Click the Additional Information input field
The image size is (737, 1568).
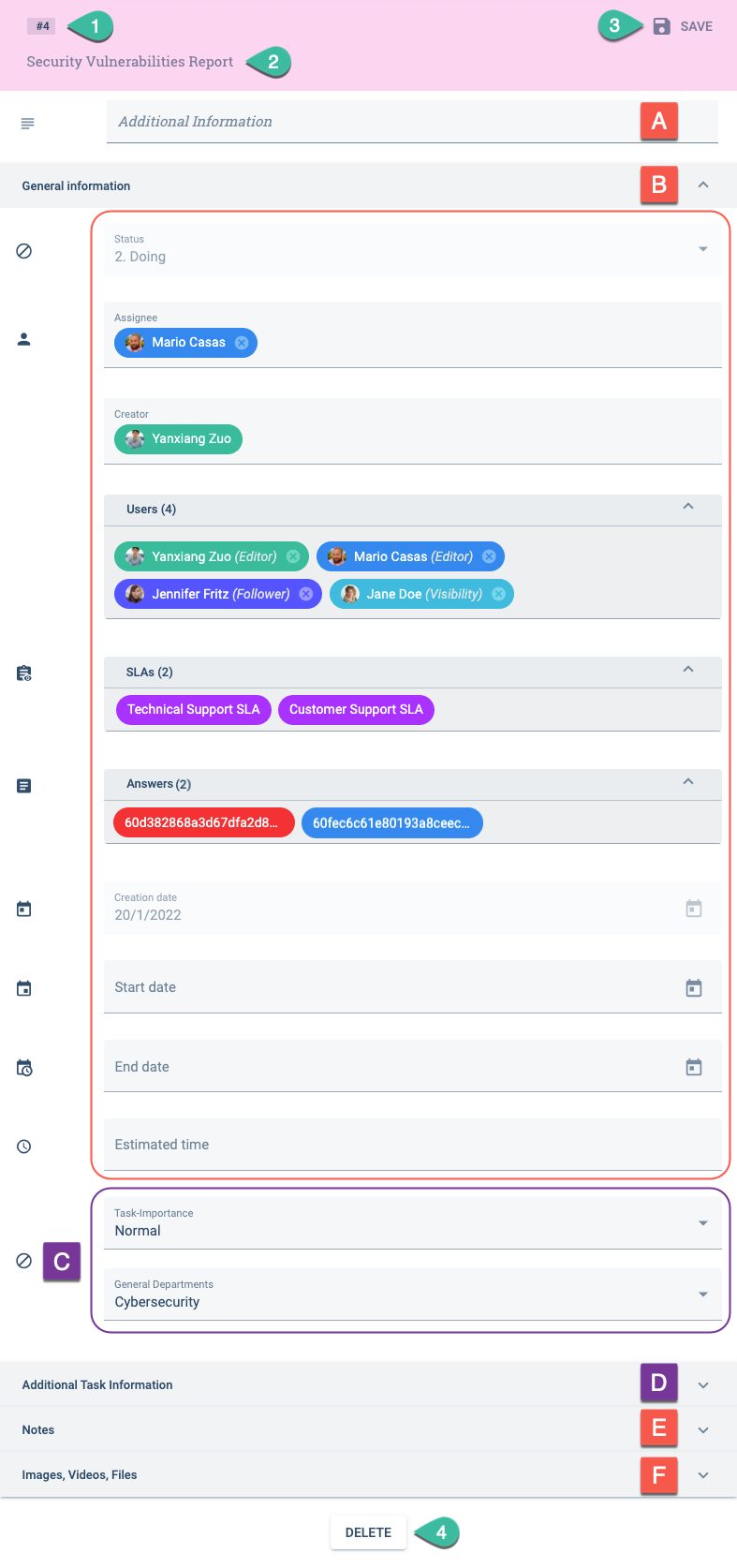(375, 122)
